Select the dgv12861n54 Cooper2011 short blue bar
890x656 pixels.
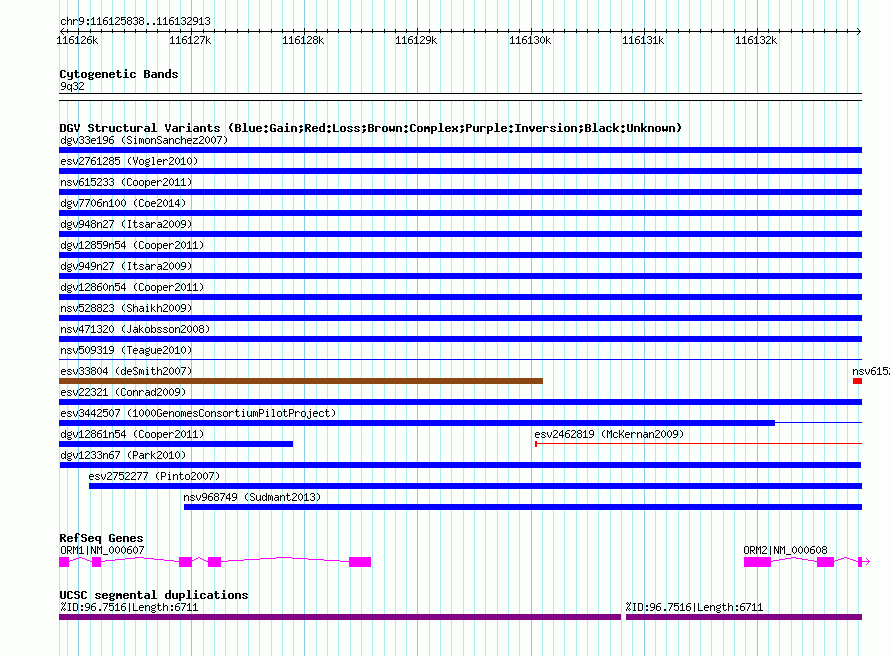(176, 444)
